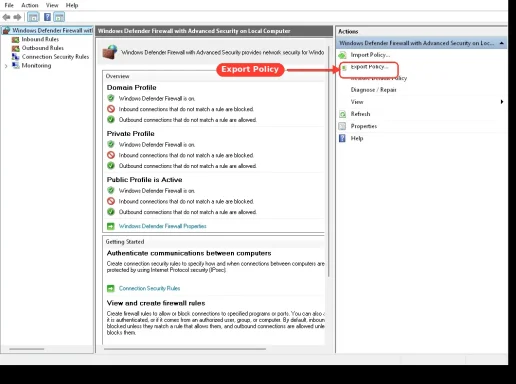Open the File menu
The height and width of the screenshot is (384, 516).
[9, 5]
